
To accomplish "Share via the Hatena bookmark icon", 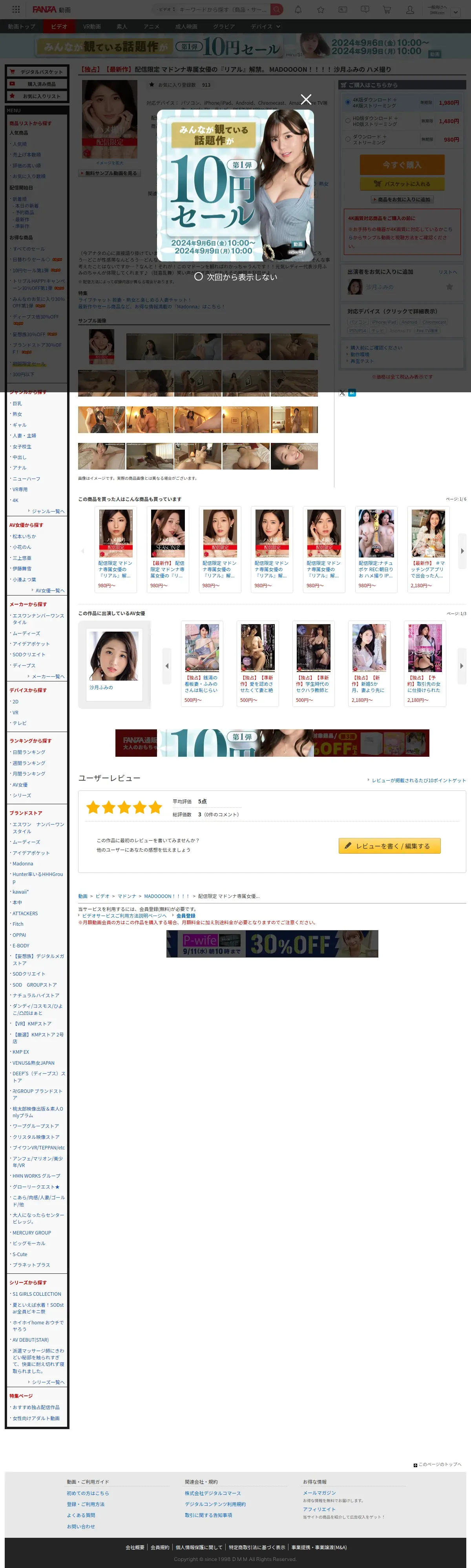I will 352,393.
